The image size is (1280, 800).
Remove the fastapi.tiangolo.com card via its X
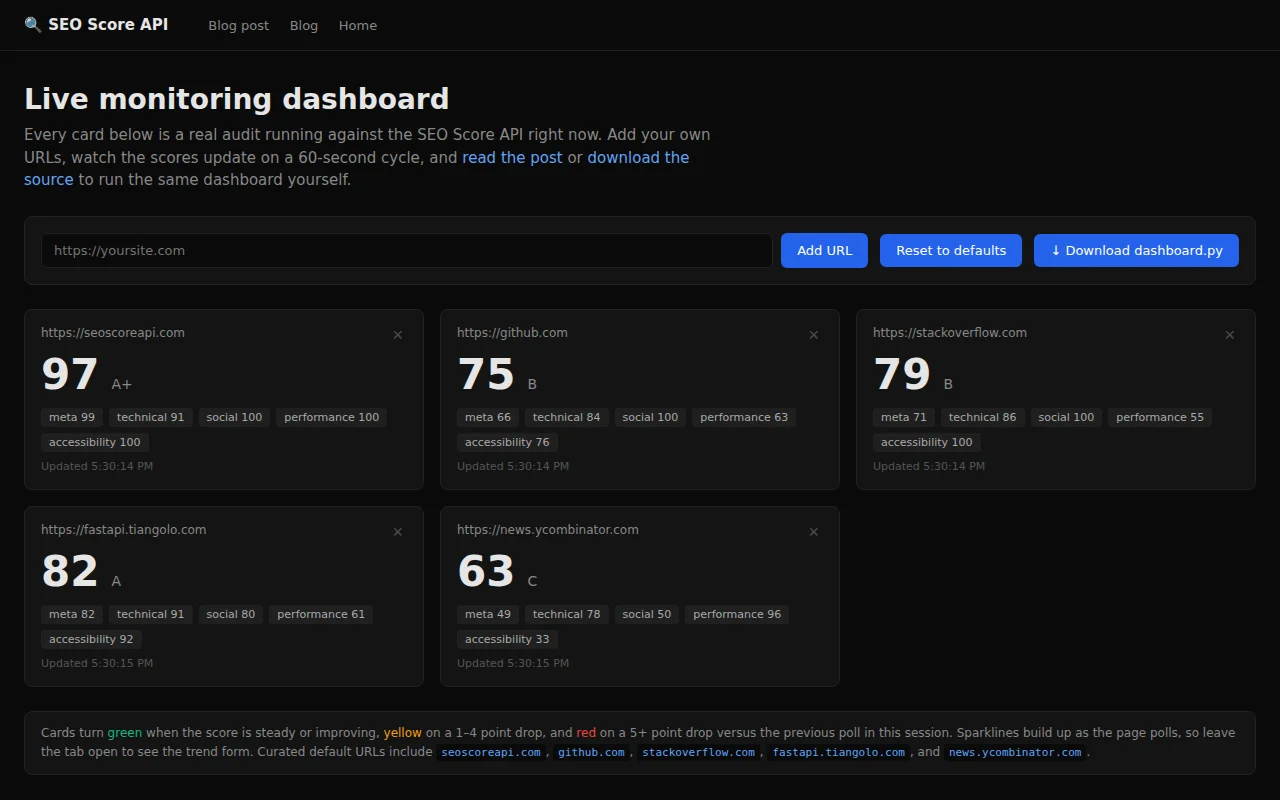pos(398,532)
